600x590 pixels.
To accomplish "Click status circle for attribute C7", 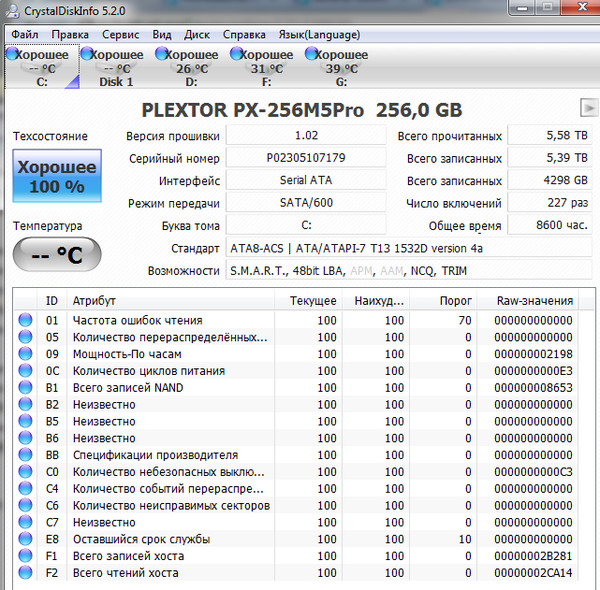I will tap(25, 522).
